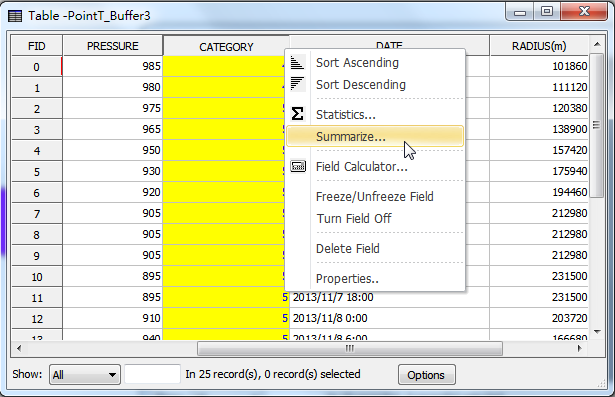This screenshot has width=615, height=397.
Task: Click the vertical scrollbar thumb
Action: coord(597,125)
